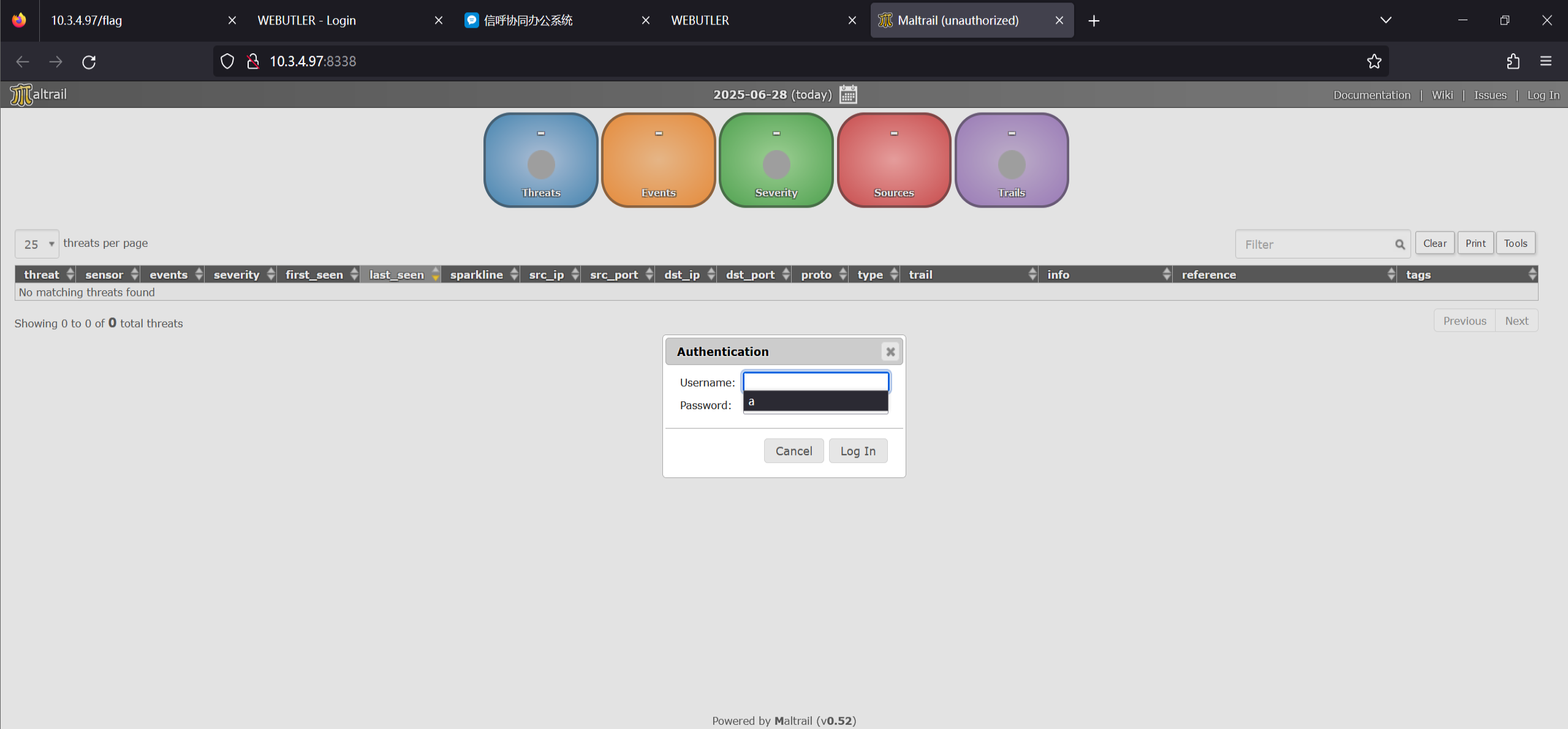Click the shield tracking protection icon
This screenshot has width=1568, height=729.
pyautogui.click(x=227, y=61)
